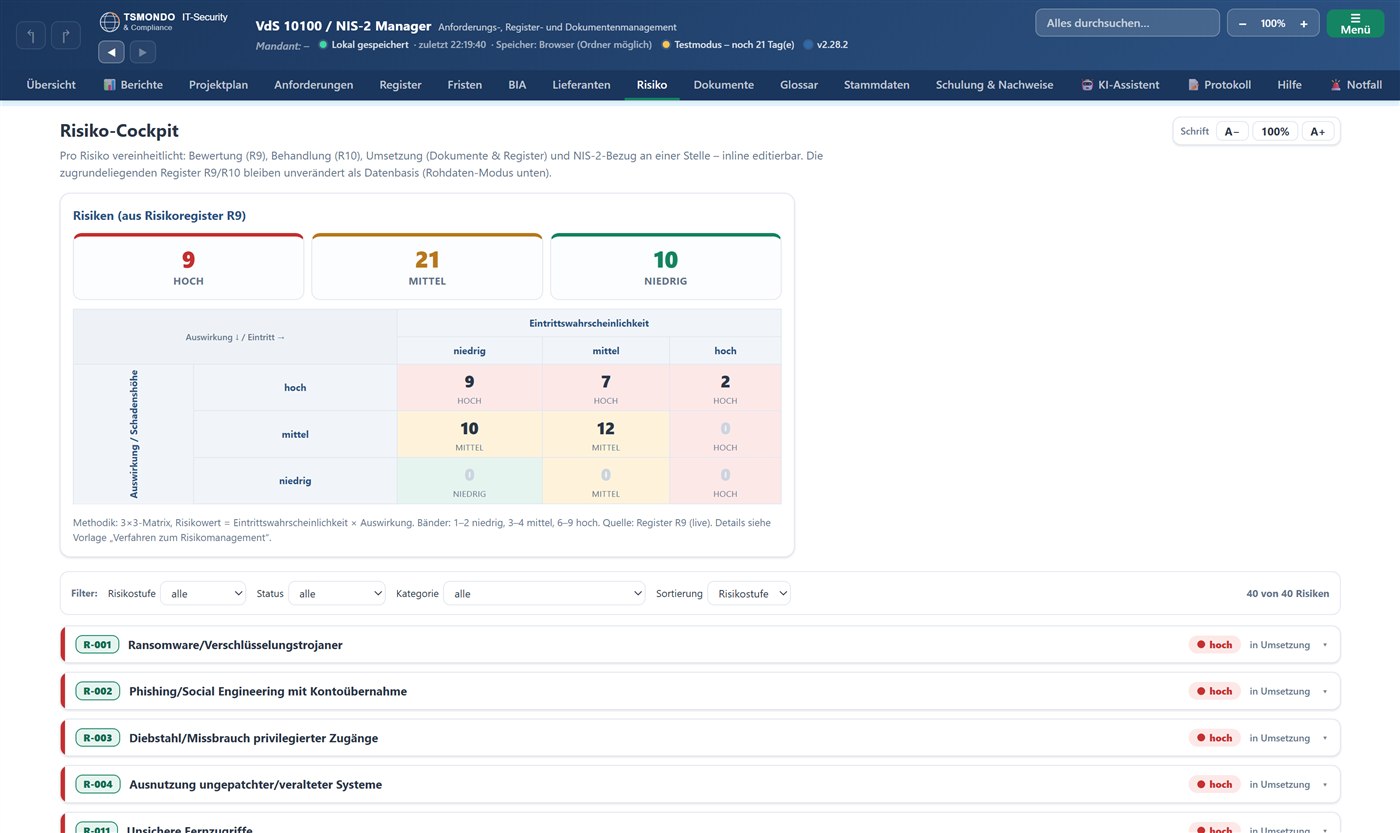1400x833 pixels.
Task: Open the KI-Assistent tab
Action: point(1120,85)
